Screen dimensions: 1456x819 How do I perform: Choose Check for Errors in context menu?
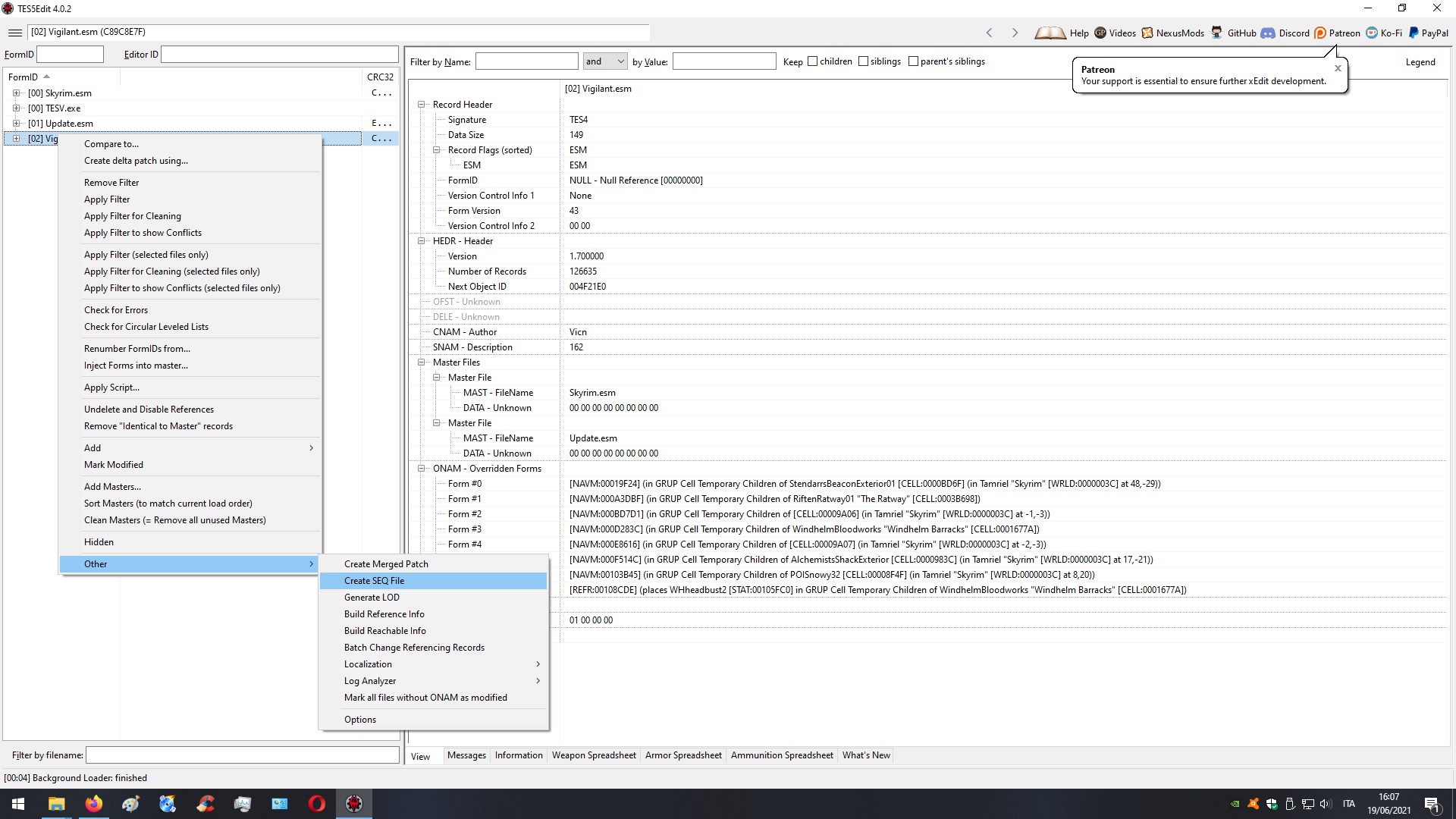(190, 310)
